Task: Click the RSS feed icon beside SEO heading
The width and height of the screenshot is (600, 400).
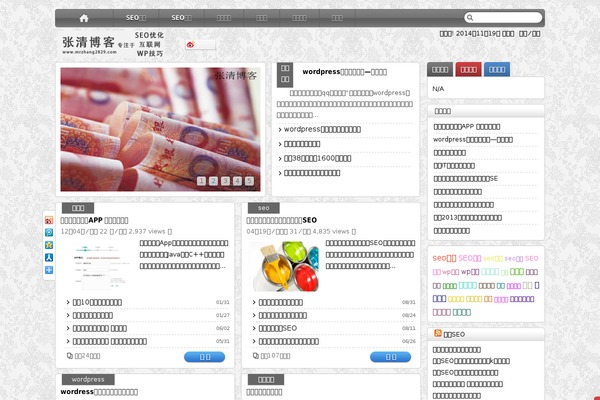Action: click(438, 333)
